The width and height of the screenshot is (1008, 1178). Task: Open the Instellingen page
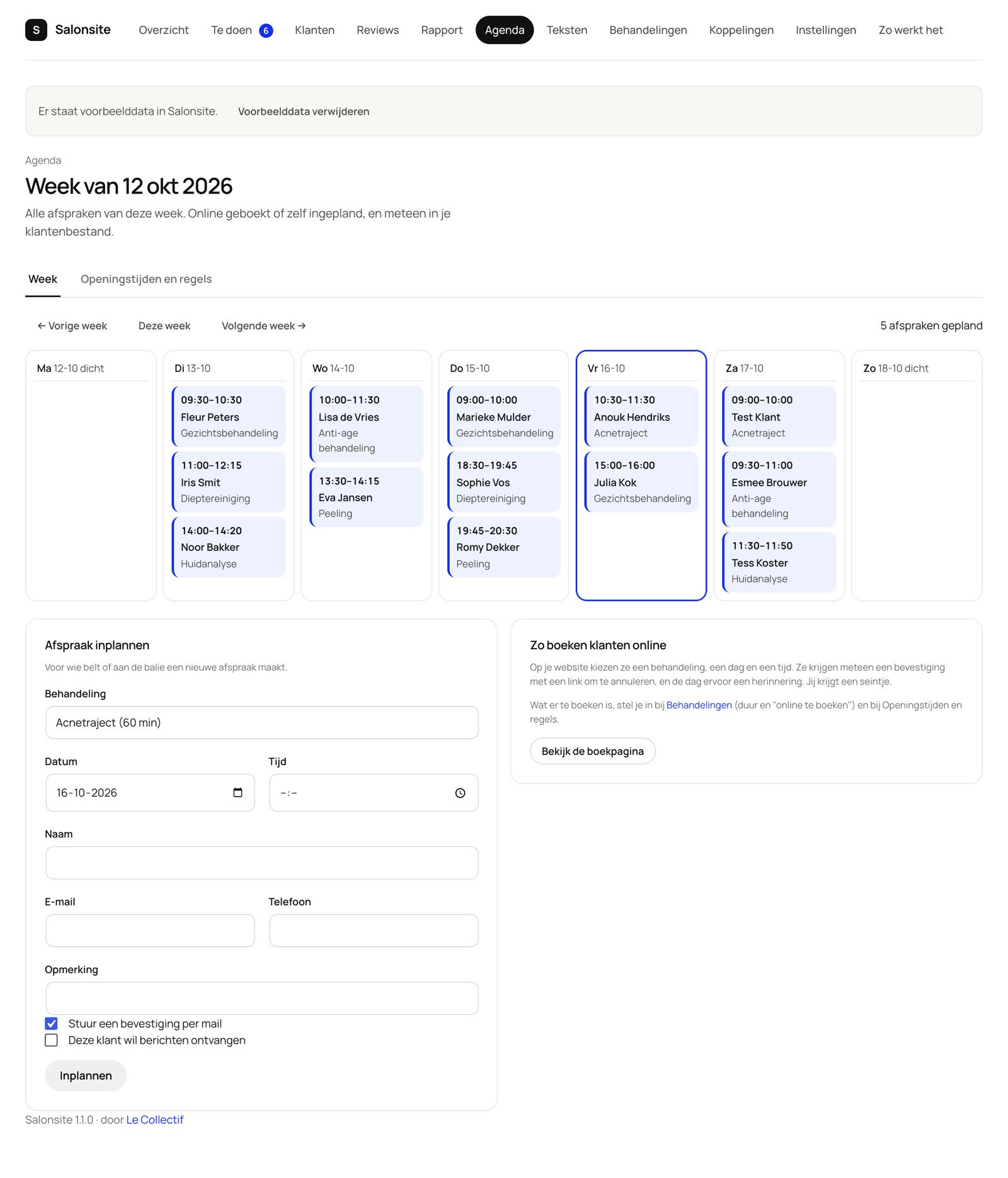(826, 30)
